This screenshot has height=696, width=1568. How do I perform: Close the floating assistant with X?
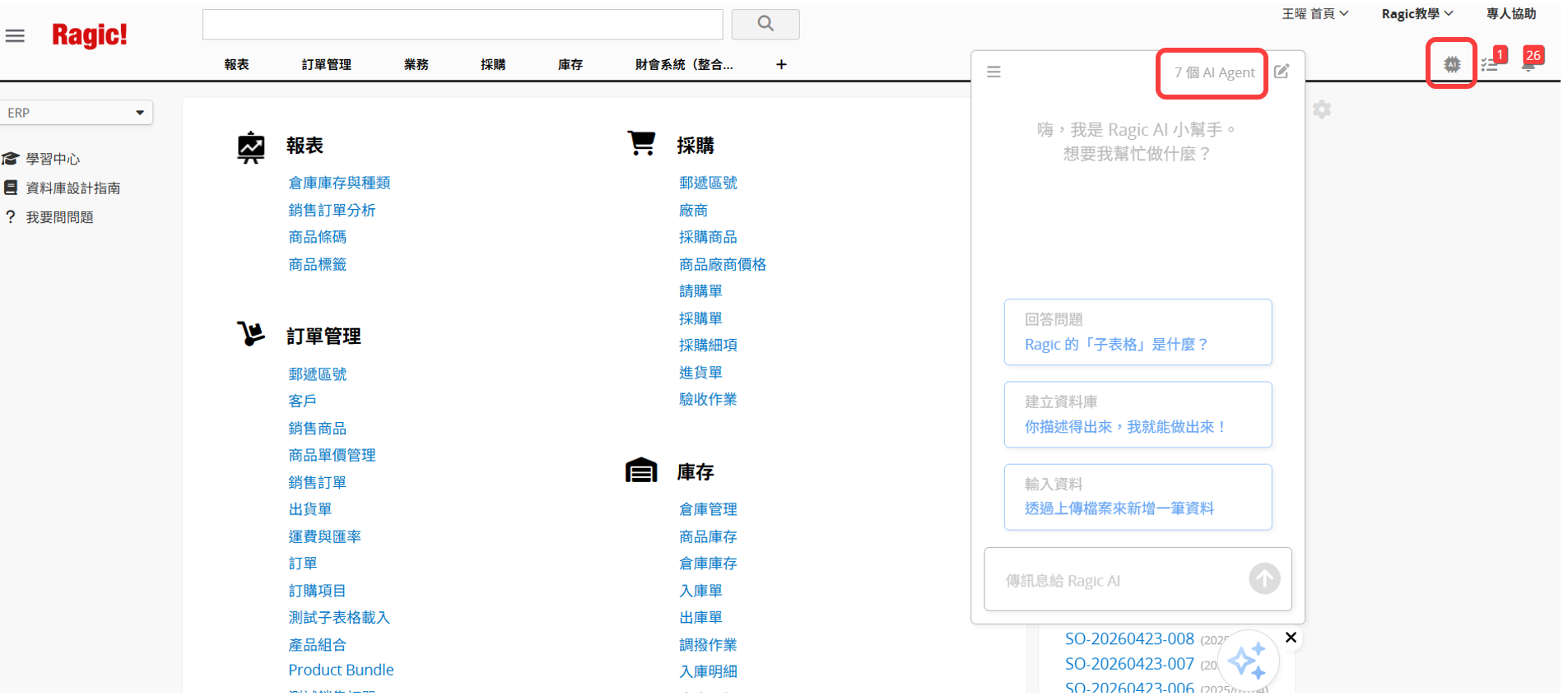click(x=1291, y=638)
